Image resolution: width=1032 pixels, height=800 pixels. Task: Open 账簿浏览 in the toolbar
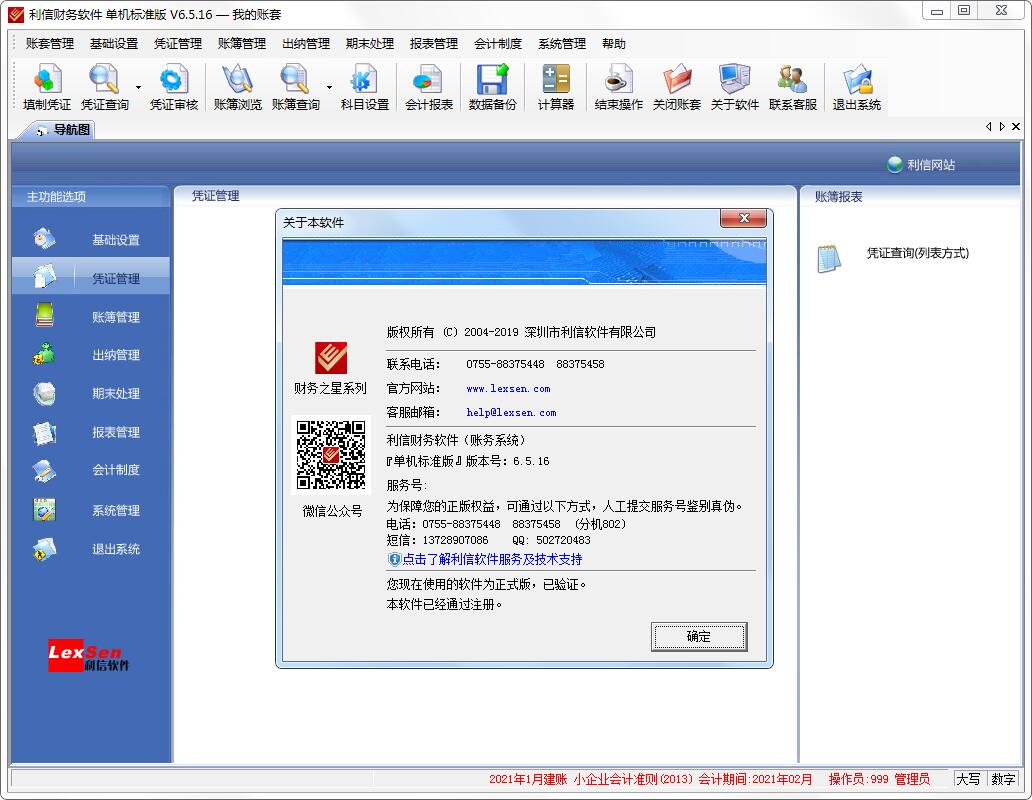click(x=238, y=88)
